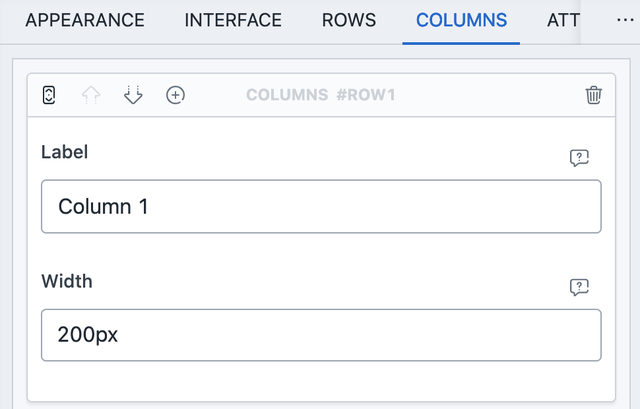Select the COLUMNS tab

coord(461,20)
